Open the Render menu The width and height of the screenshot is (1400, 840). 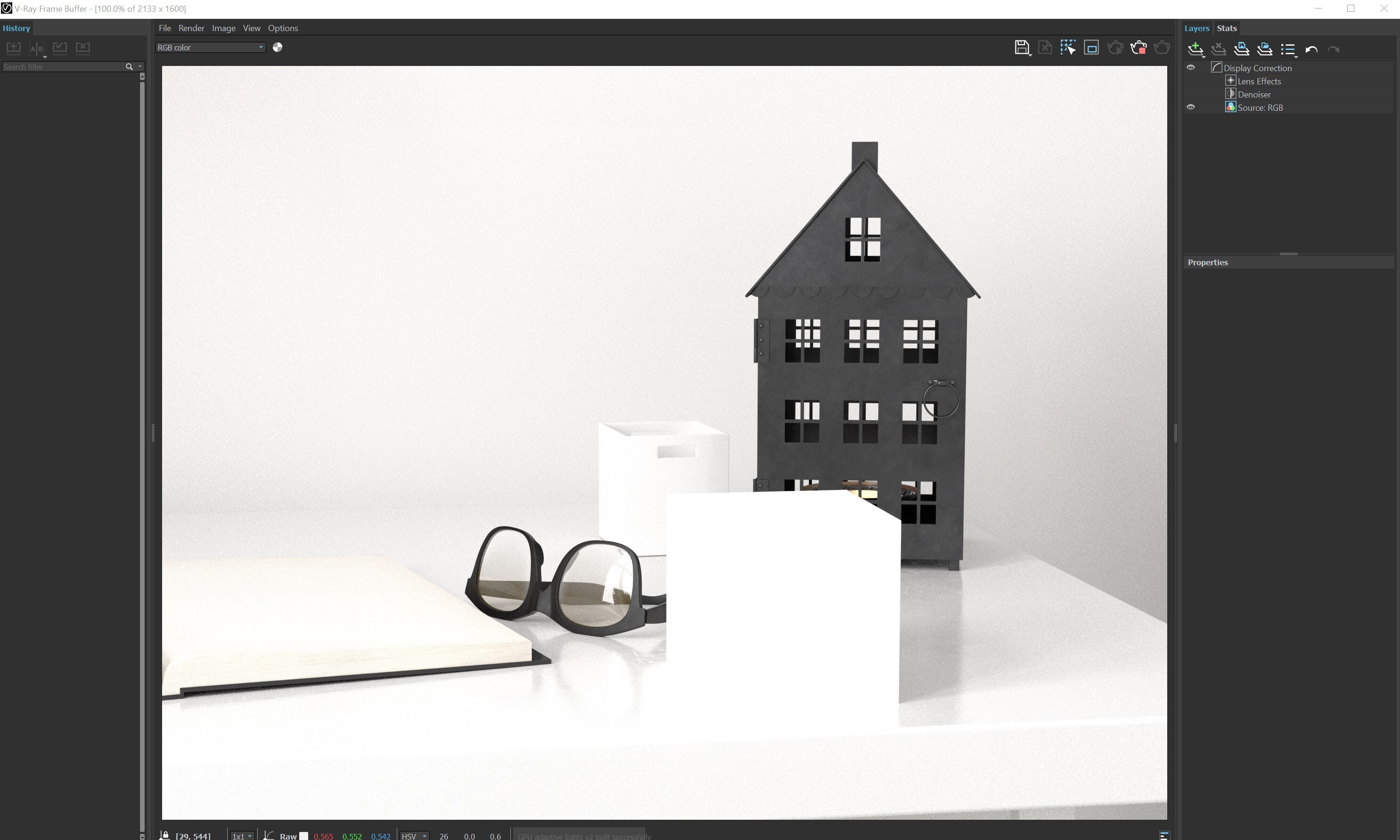pyautogui.click(x=191, y=28)
